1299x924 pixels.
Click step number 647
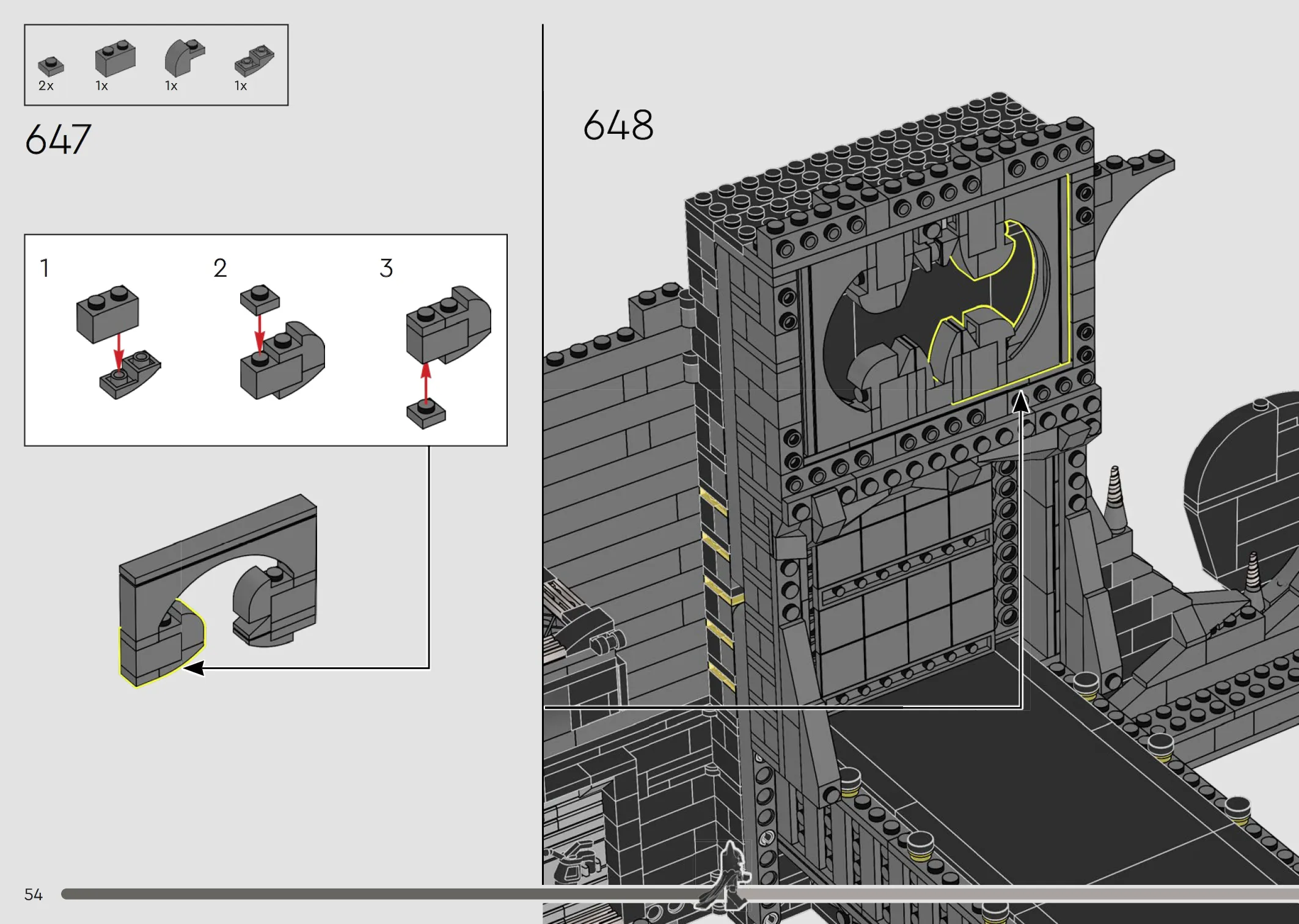pyautogui.click(x=58, y=139)
